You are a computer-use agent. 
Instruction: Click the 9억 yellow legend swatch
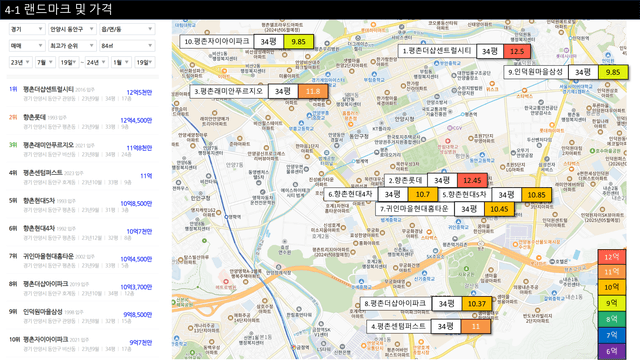(611, 303)
